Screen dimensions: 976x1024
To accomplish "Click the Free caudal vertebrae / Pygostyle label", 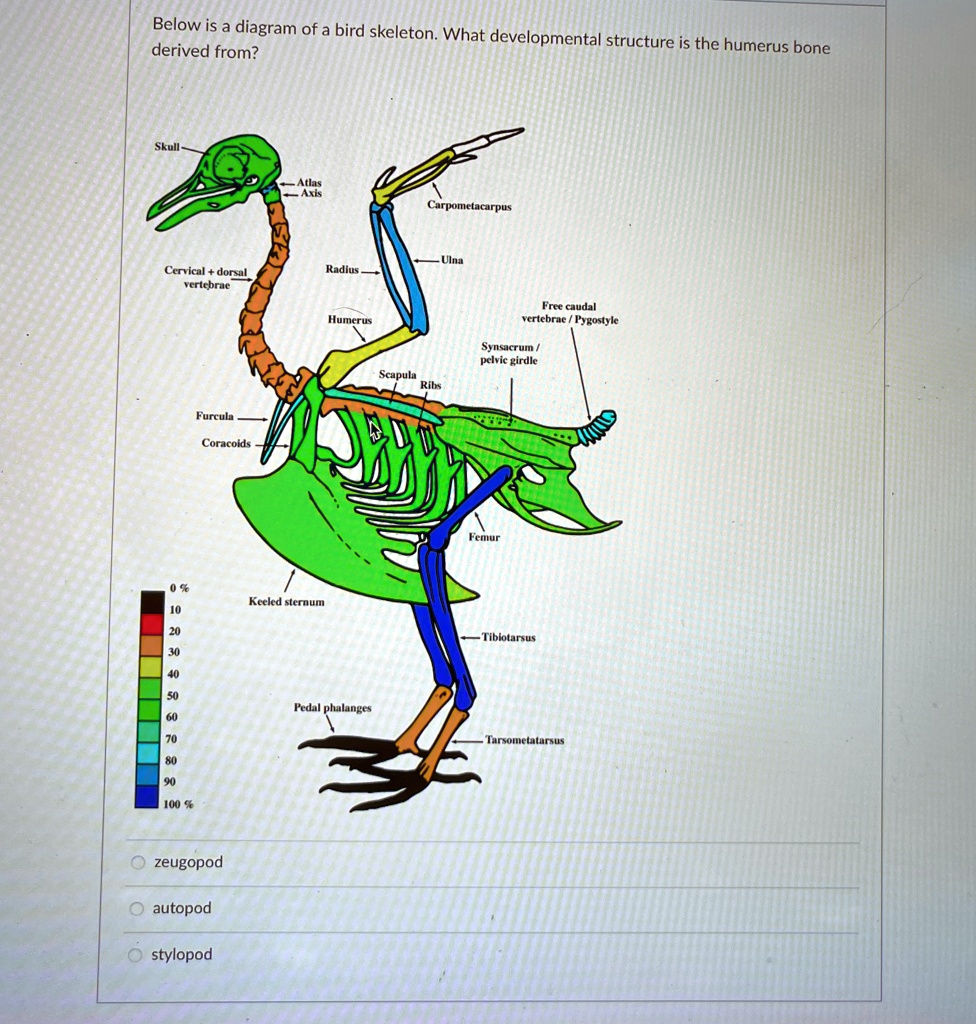I will (x=569, y=313).
